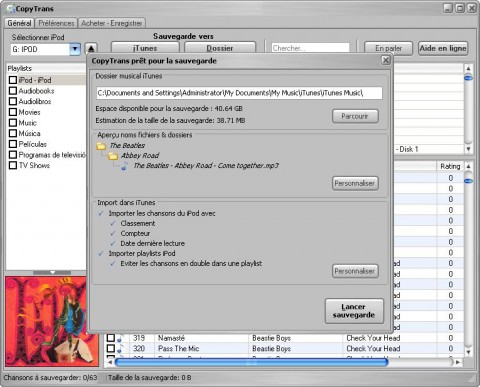Toggle the Classement import option

(113, 223)
